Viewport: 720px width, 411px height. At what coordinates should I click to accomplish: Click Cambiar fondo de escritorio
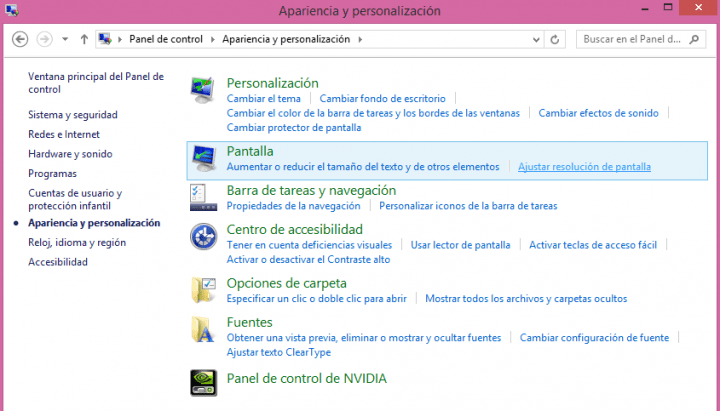click(382, 99)
